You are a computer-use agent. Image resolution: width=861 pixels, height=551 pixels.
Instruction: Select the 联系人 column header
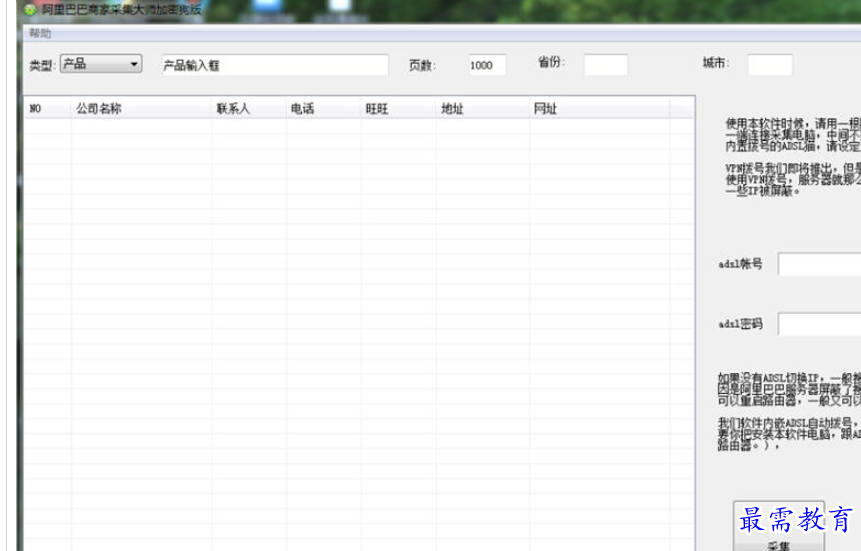[249, 108]
